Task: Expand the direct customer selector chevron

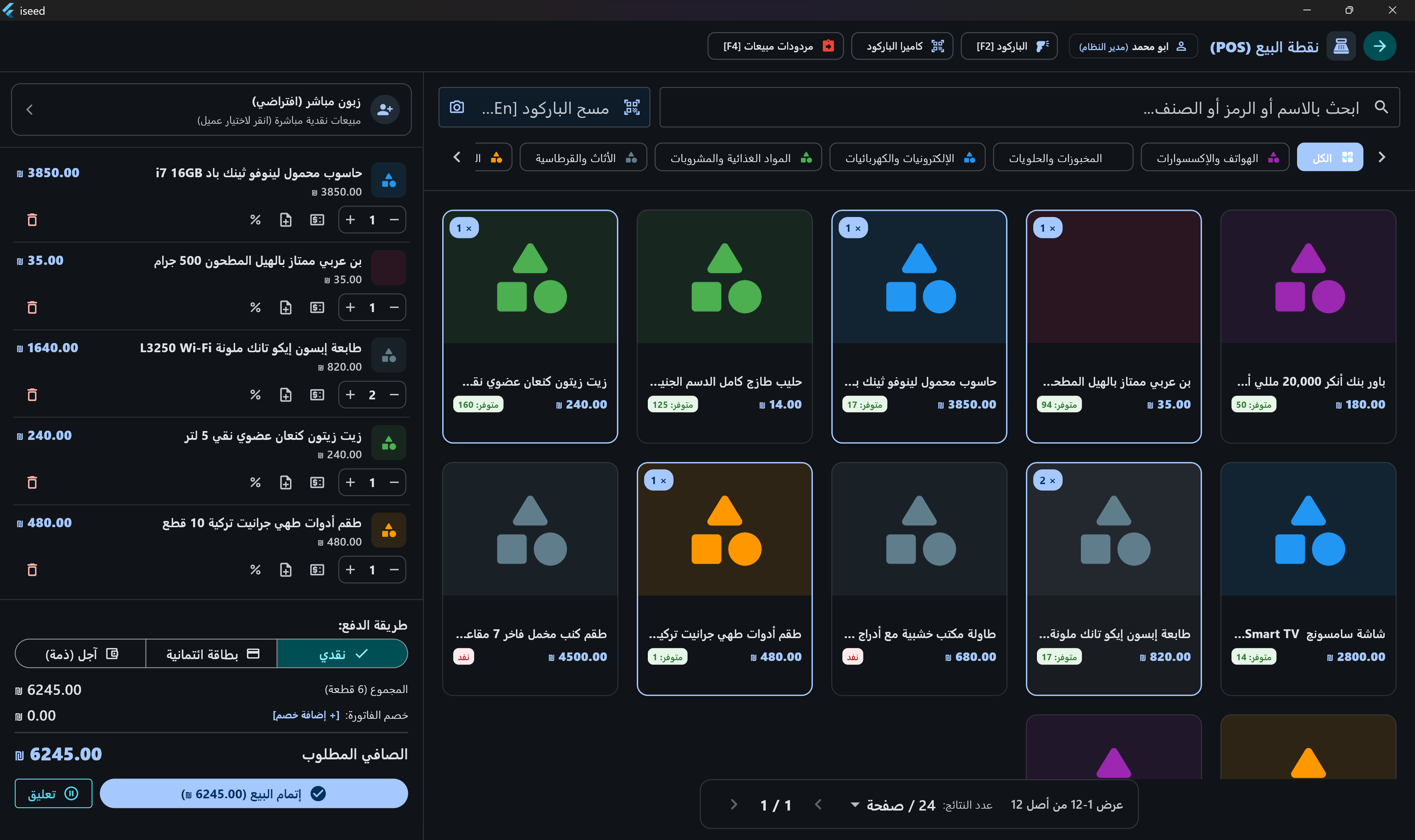Action: click(x=29, y=109)
